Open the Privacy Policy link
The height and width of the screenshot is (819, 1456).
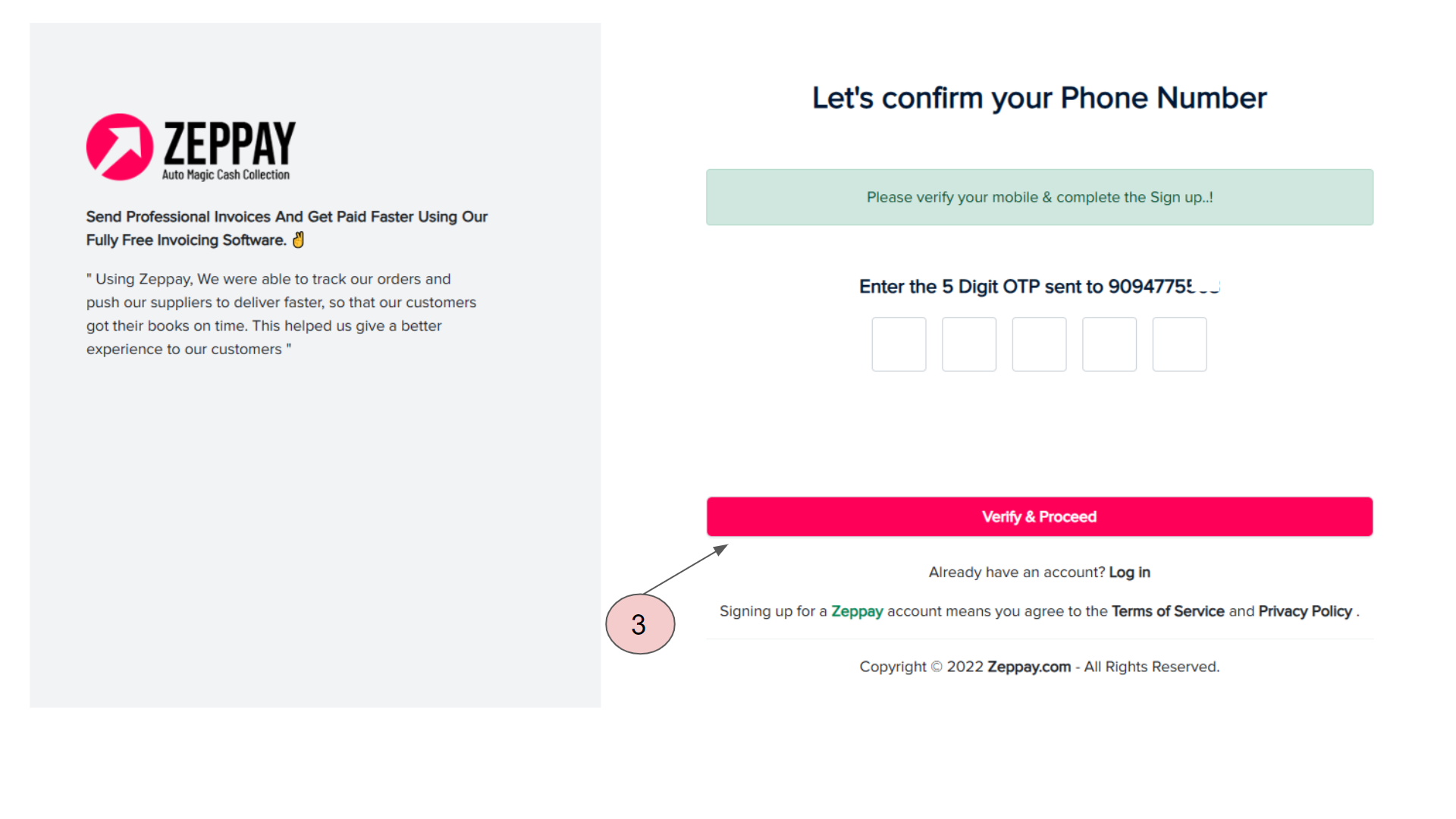point(1305,611)
